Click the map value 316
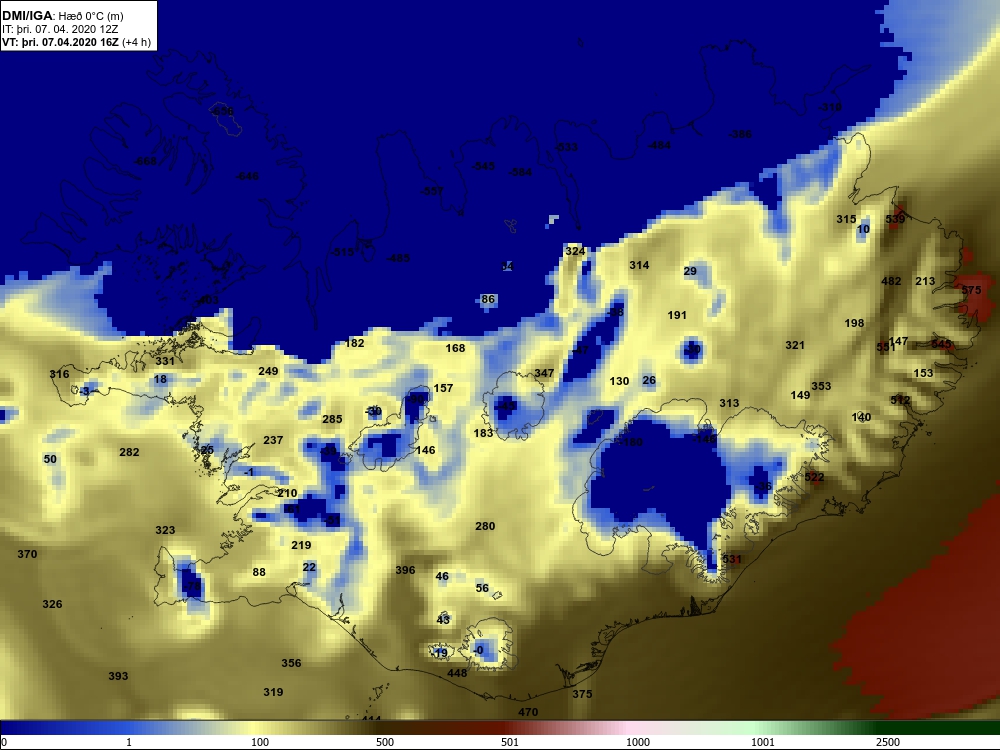 pyautogui.click(x=59, y=374)
